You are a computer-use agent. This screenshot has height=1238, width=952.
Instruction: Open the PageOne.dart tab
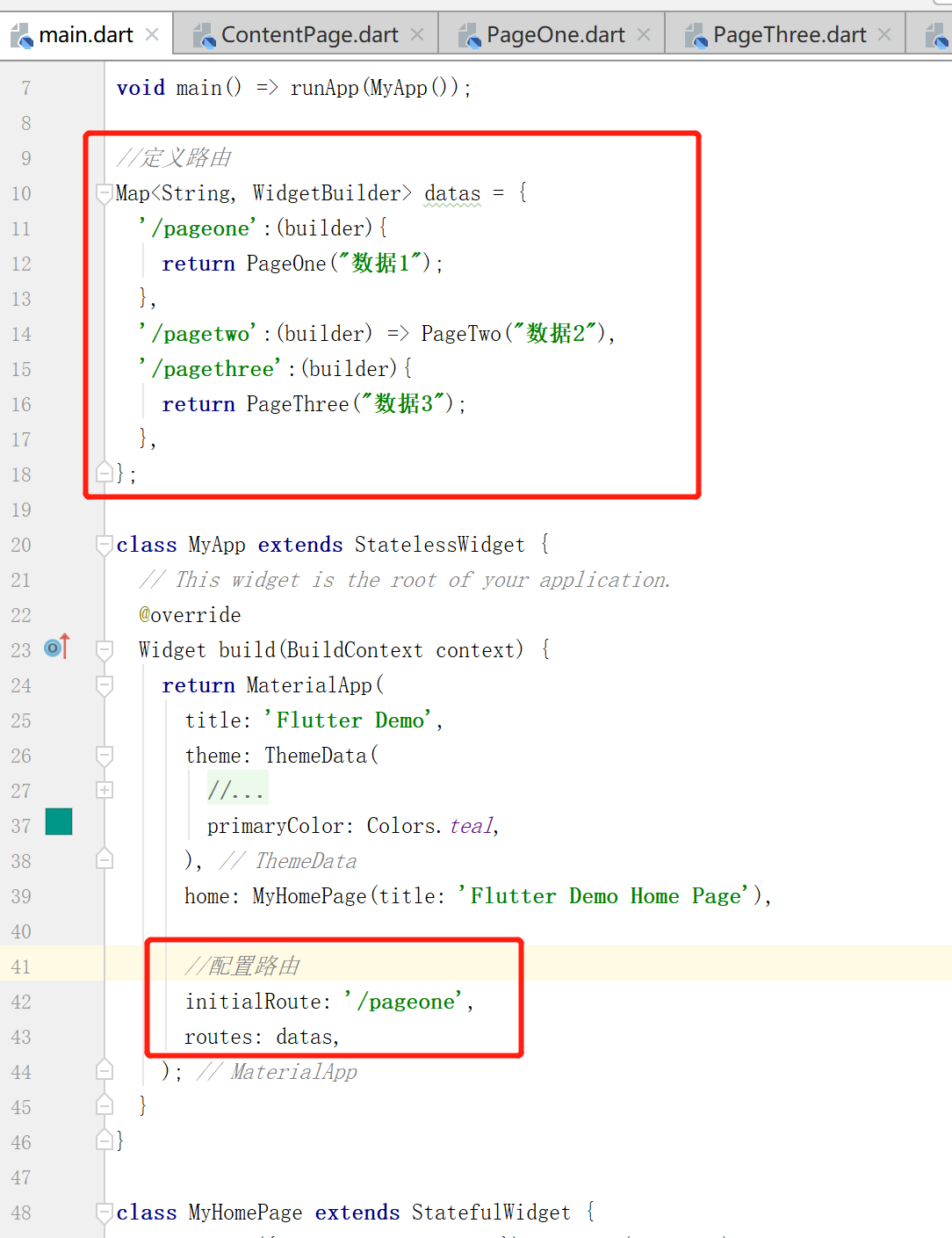pyautogui.click(x=552, y=35)
